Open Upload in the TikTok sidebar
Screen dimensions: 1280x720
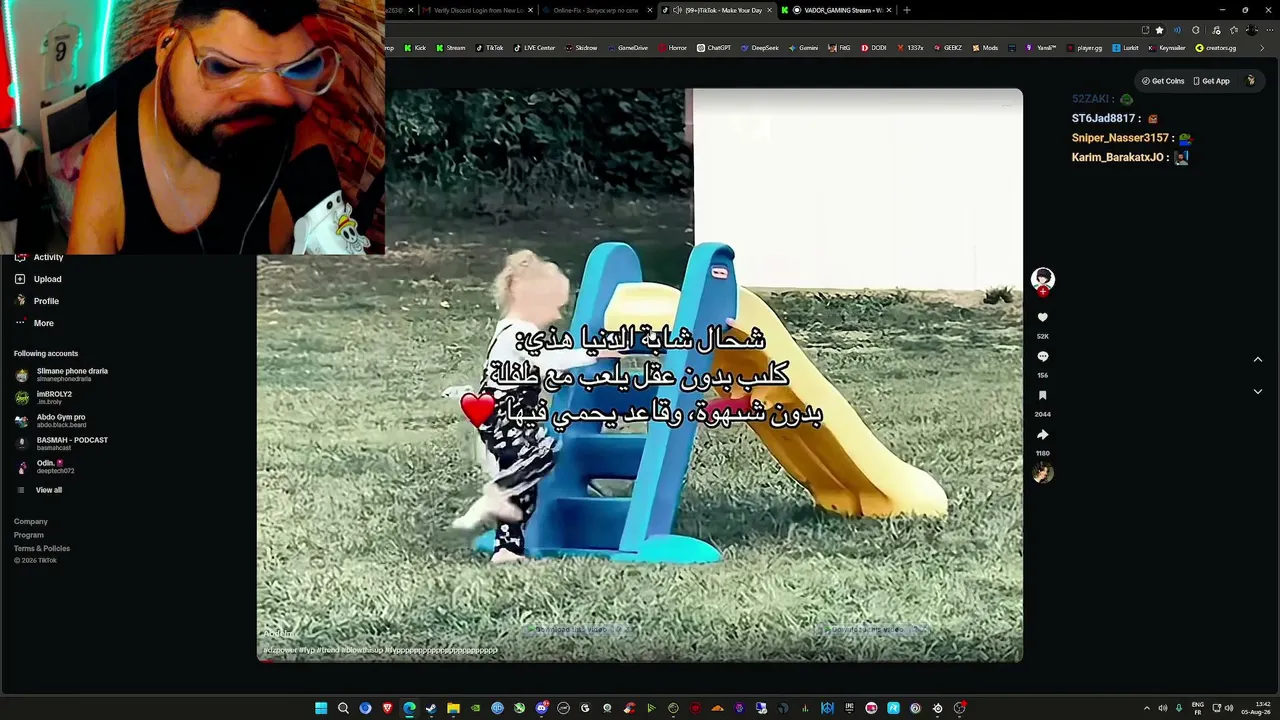coord(38,279)
